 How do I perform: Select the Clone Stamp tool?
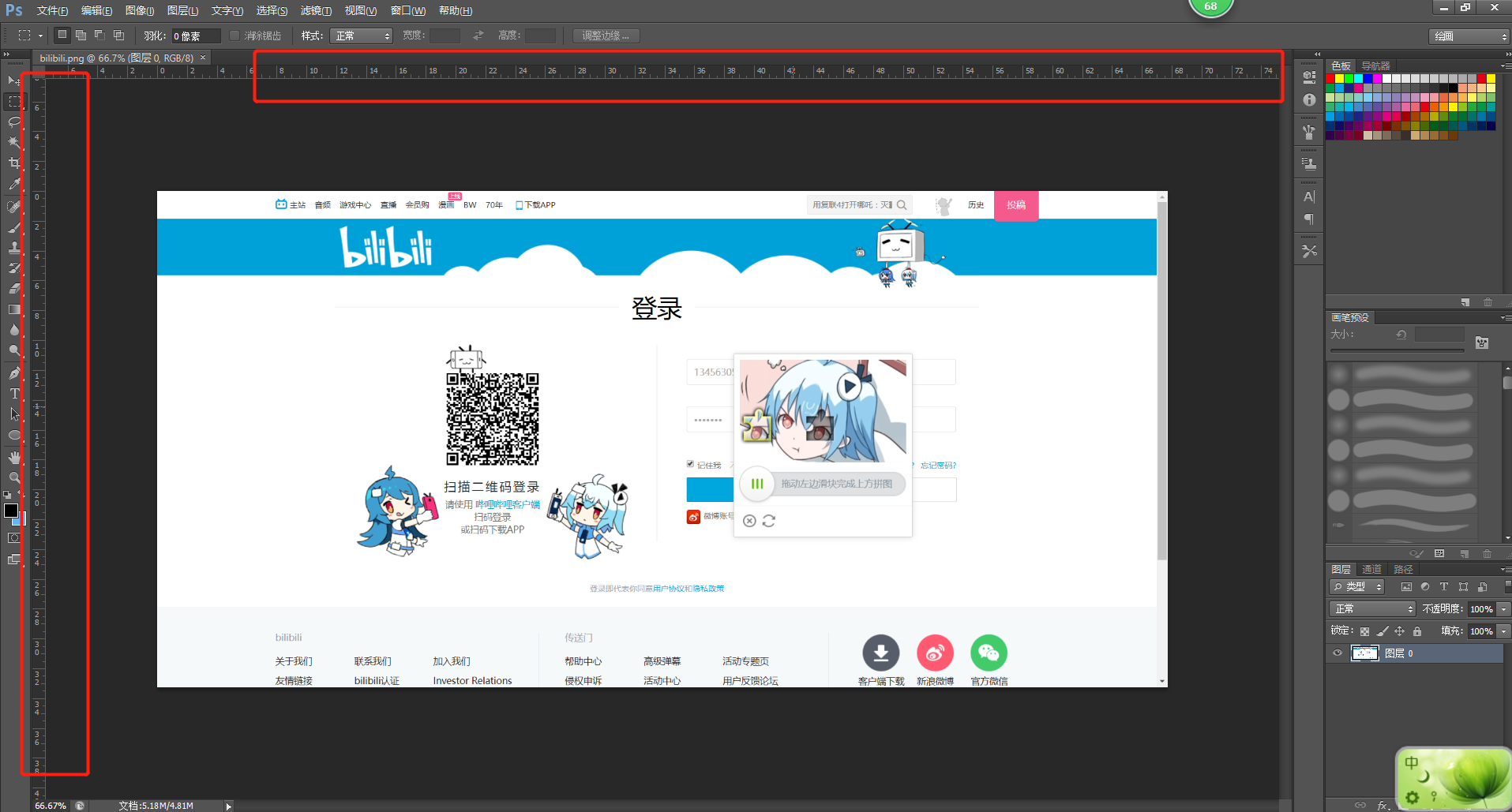[x=14, y=248]
